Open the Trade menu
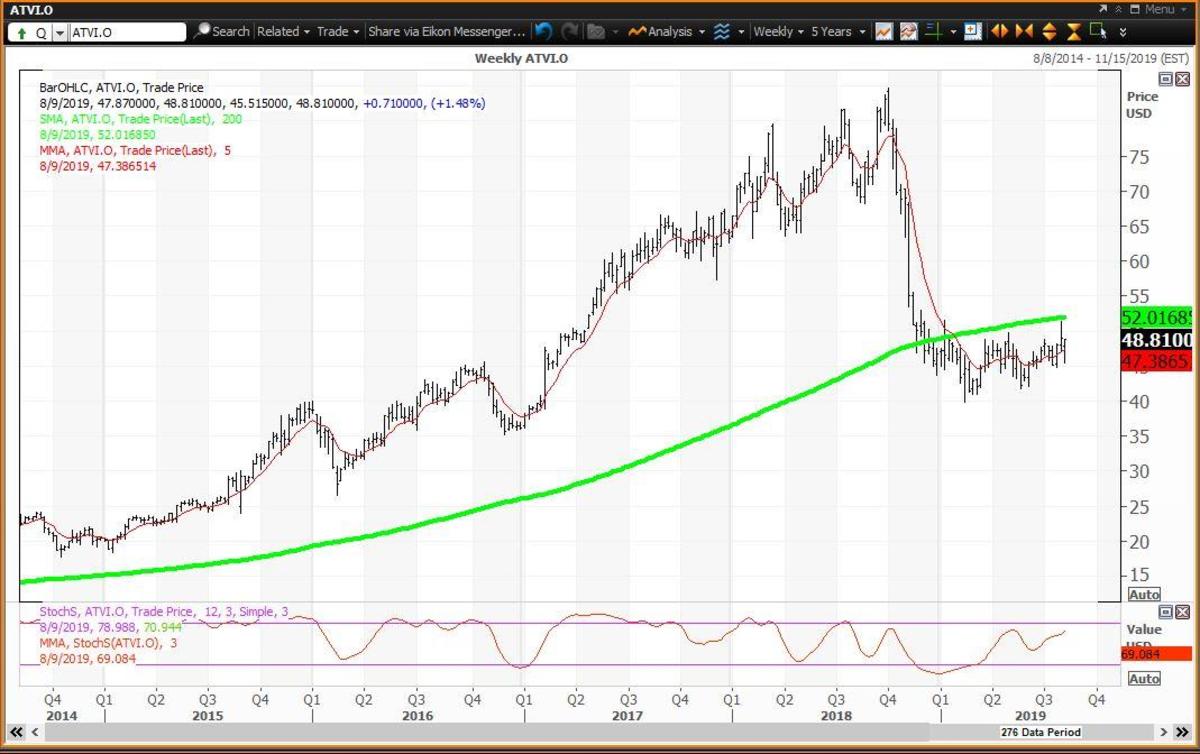This screenshot has height=754, width=1200. 337,32
